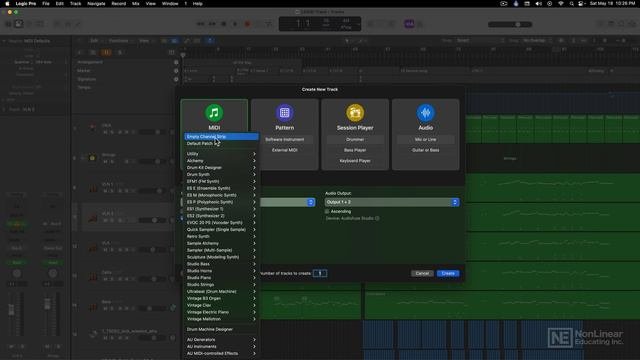
Task: Choose Studio Piano from instrument menu
Action: pos(221,278)
